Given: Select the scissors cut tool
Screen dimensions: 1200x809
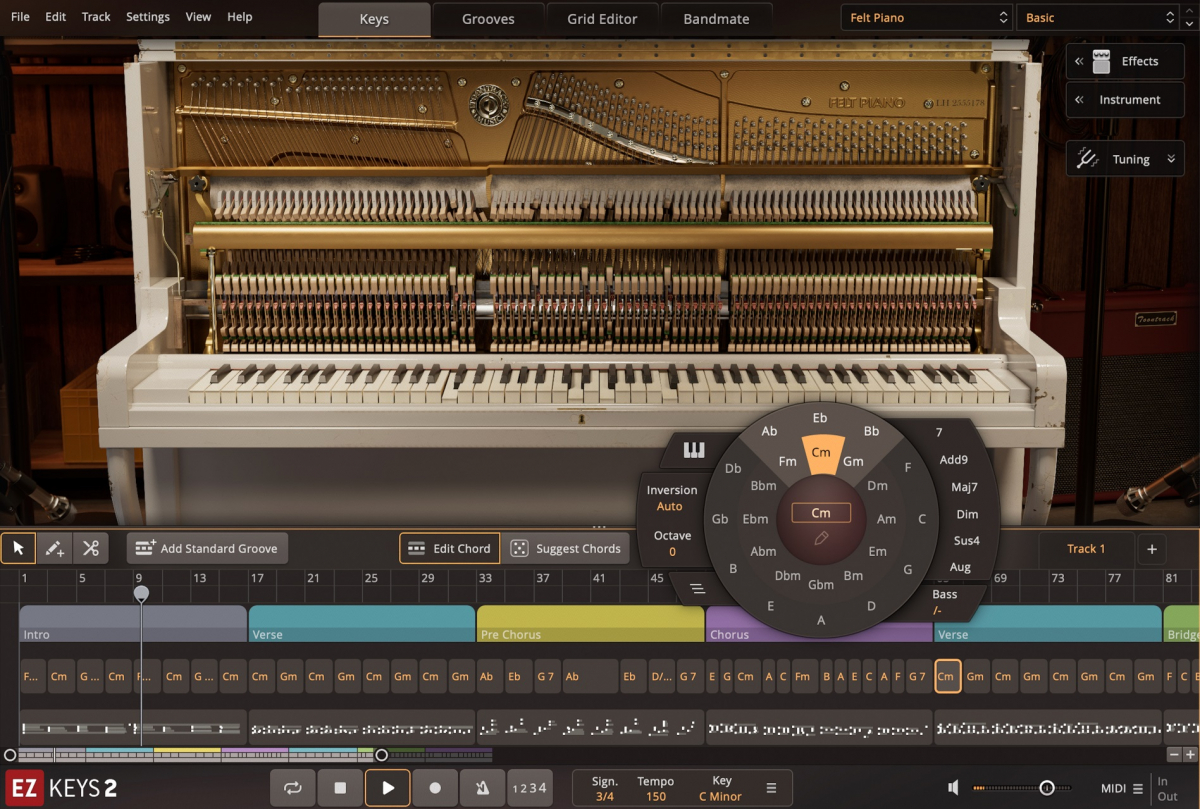Looking at the screenshot, I should pos(90,548).
